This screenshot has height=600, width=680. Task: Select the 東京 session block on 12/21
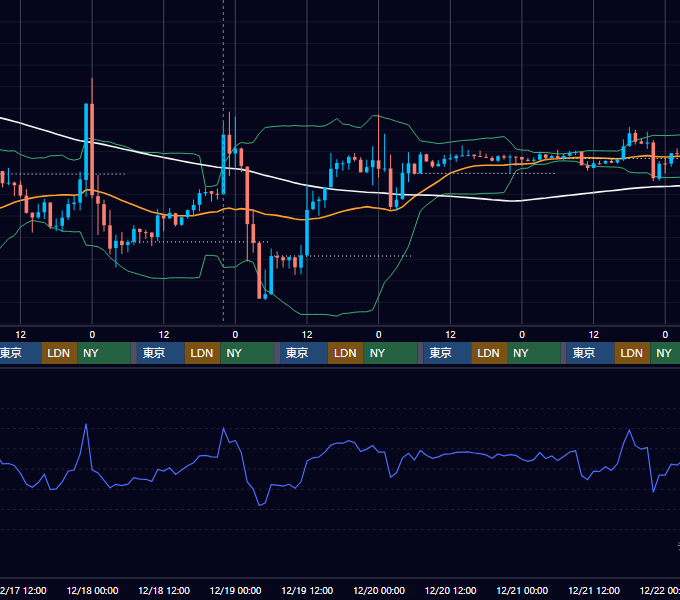(x=591, y=353)
